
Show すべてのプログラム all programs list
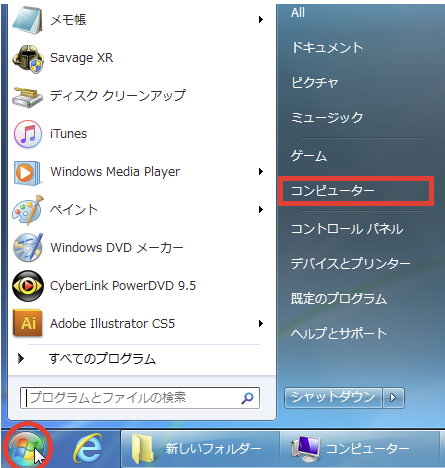pyautogui.click(x=102, y=359)
